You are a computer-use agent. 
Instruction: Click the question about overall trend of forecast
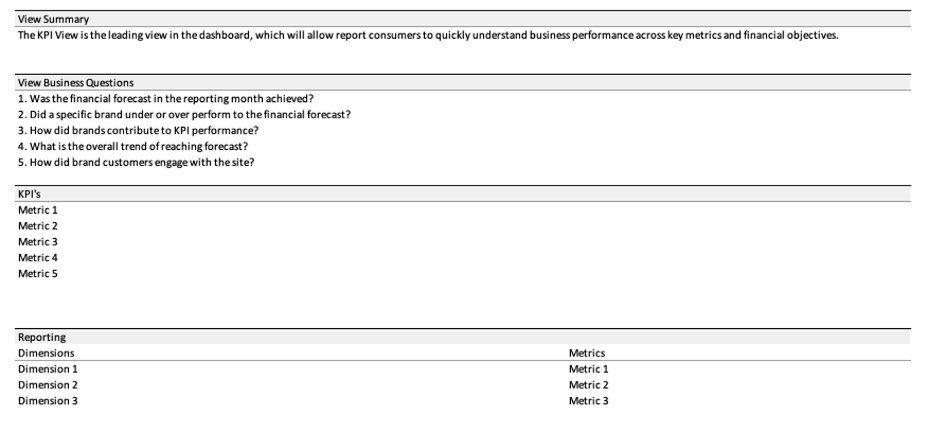click(x=133, y=146)
